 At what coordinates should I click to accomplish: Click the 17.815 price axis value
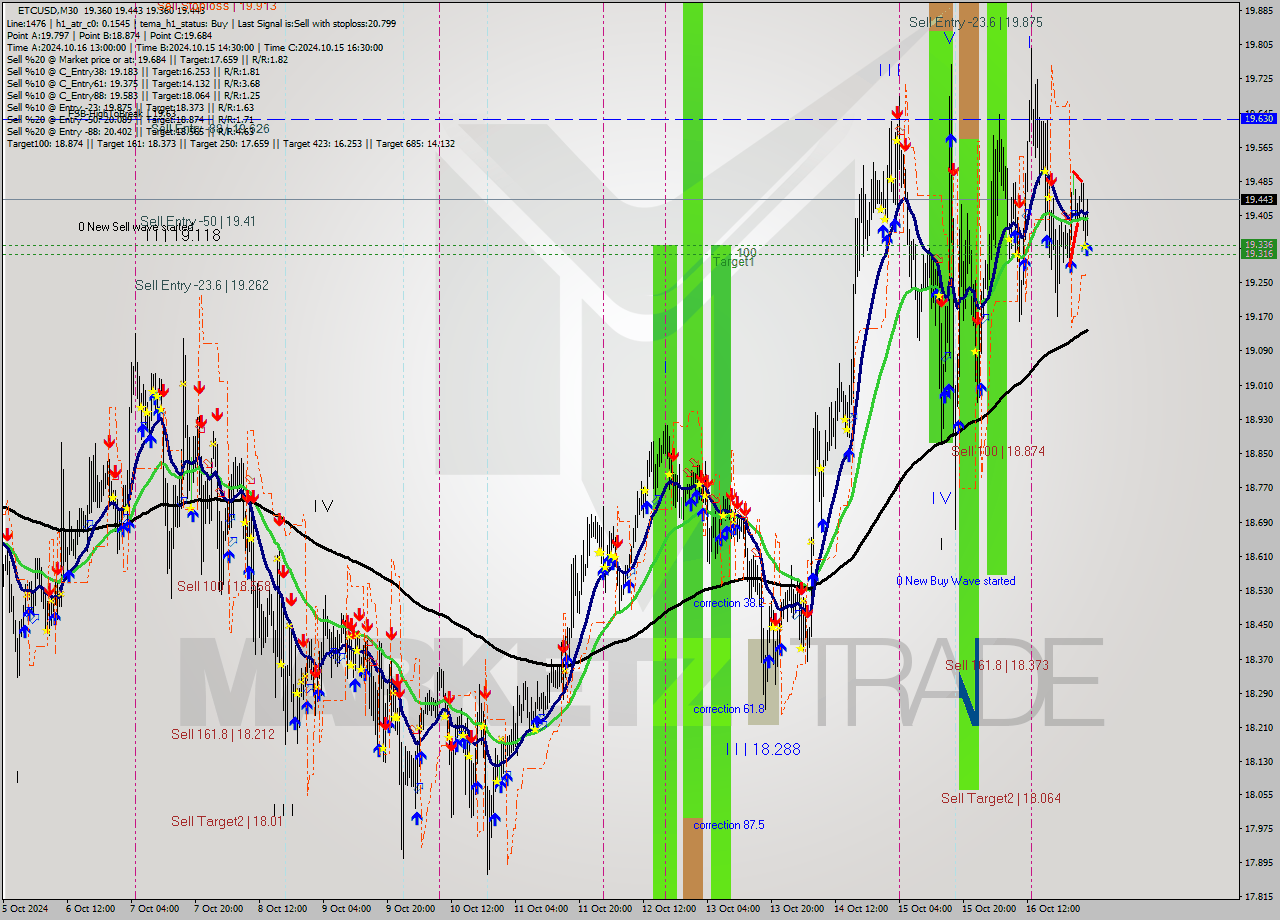pyautogui.click(x=1258, y=897)
